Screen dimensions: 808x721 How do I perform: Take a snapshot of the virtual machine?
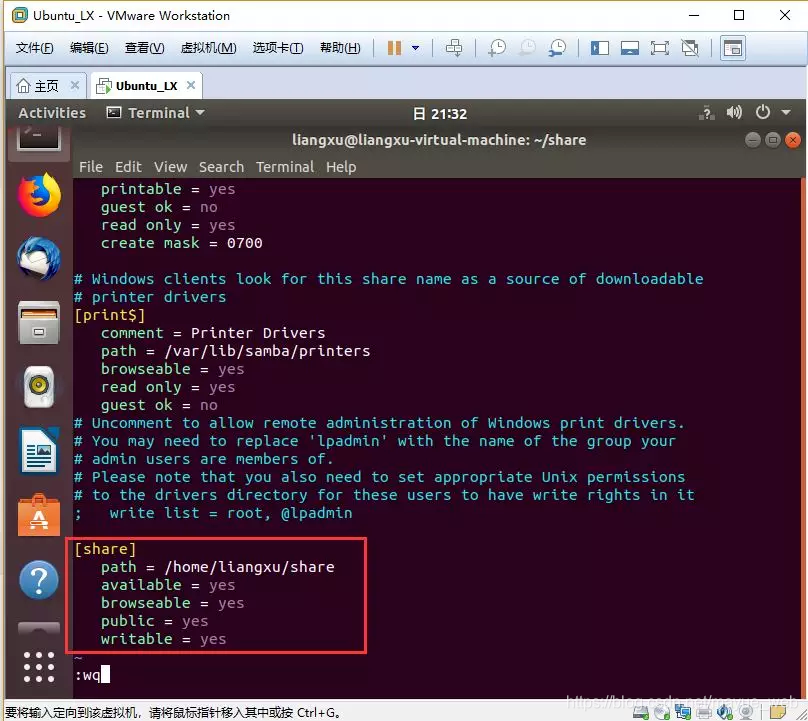click(497, 48)
